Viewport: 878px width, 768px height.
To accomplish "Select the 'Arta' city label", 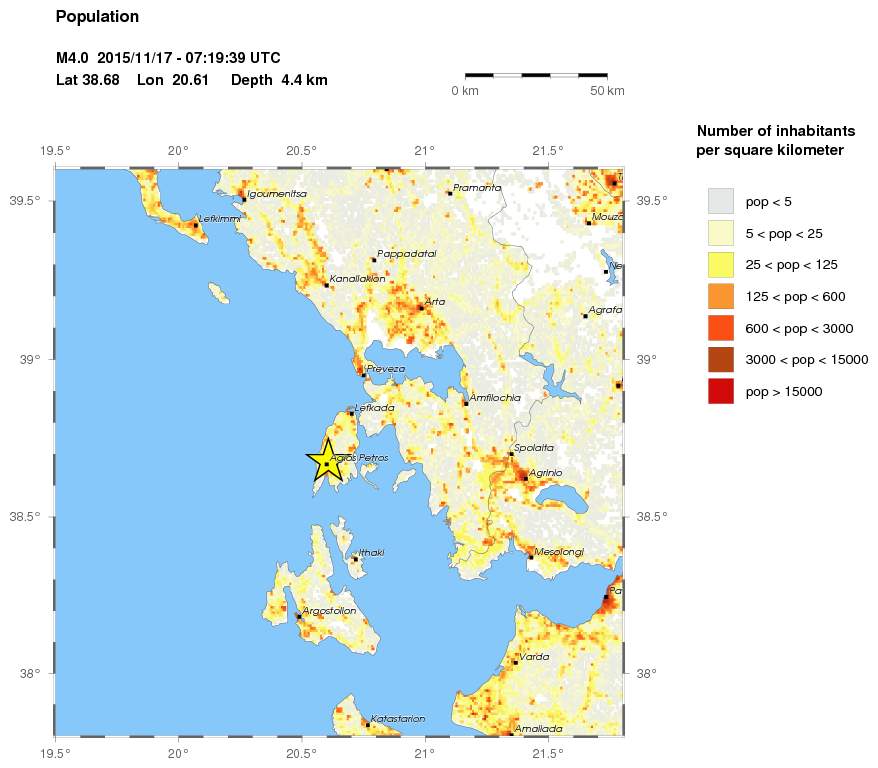I will [435, 302].
